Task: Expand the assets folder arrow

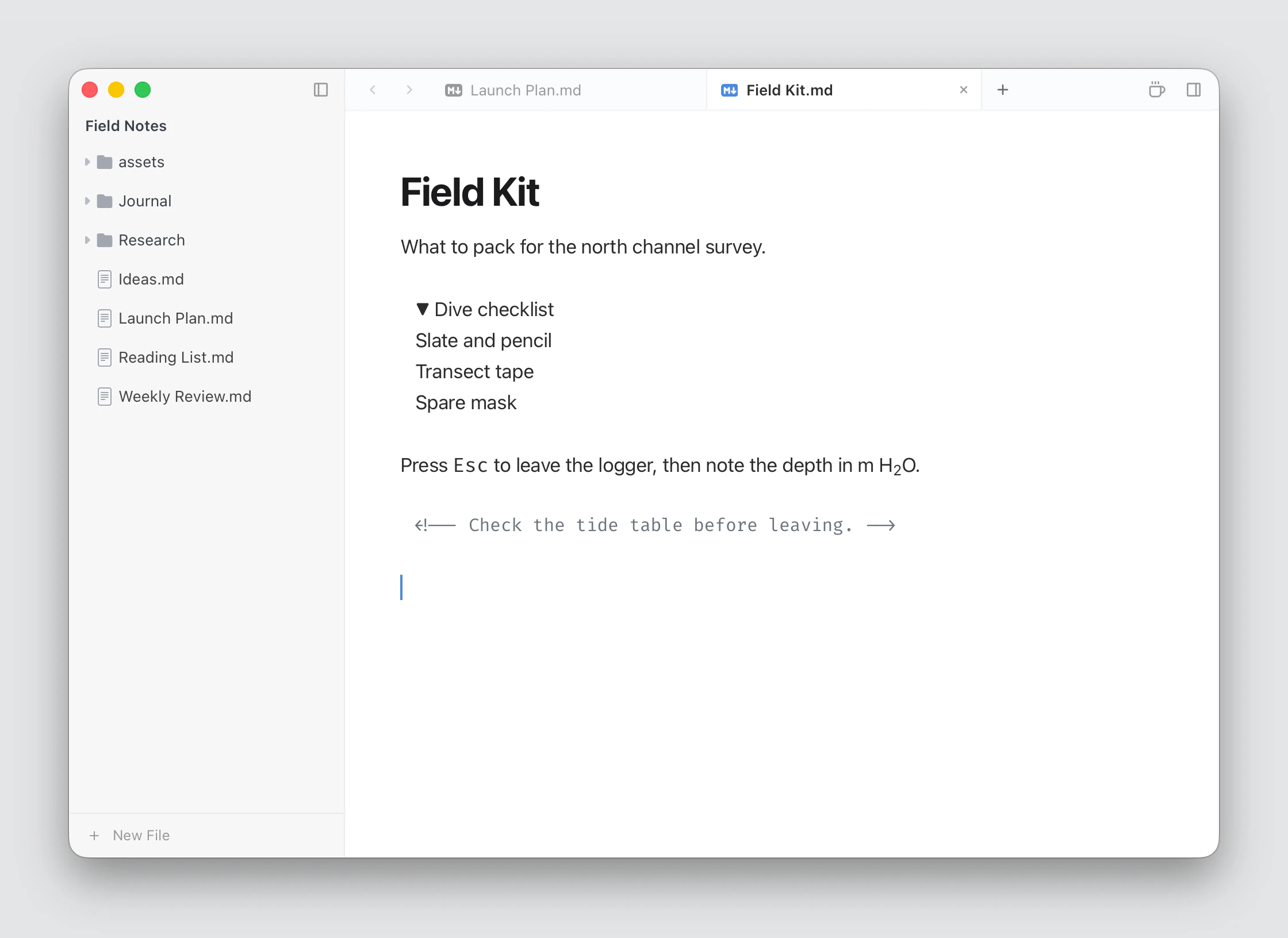Action: pos(87,162)
